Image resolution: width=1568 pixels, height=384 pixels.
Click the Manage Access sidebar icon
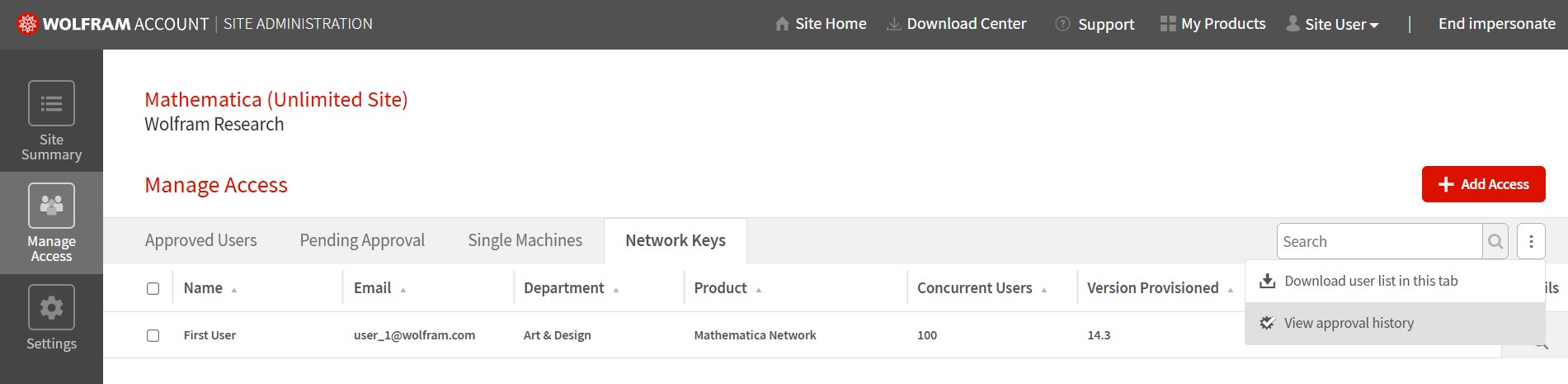(x=51, y=206)
